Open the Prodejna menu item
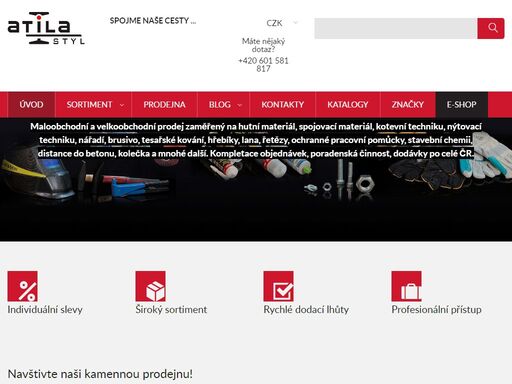 164,105
